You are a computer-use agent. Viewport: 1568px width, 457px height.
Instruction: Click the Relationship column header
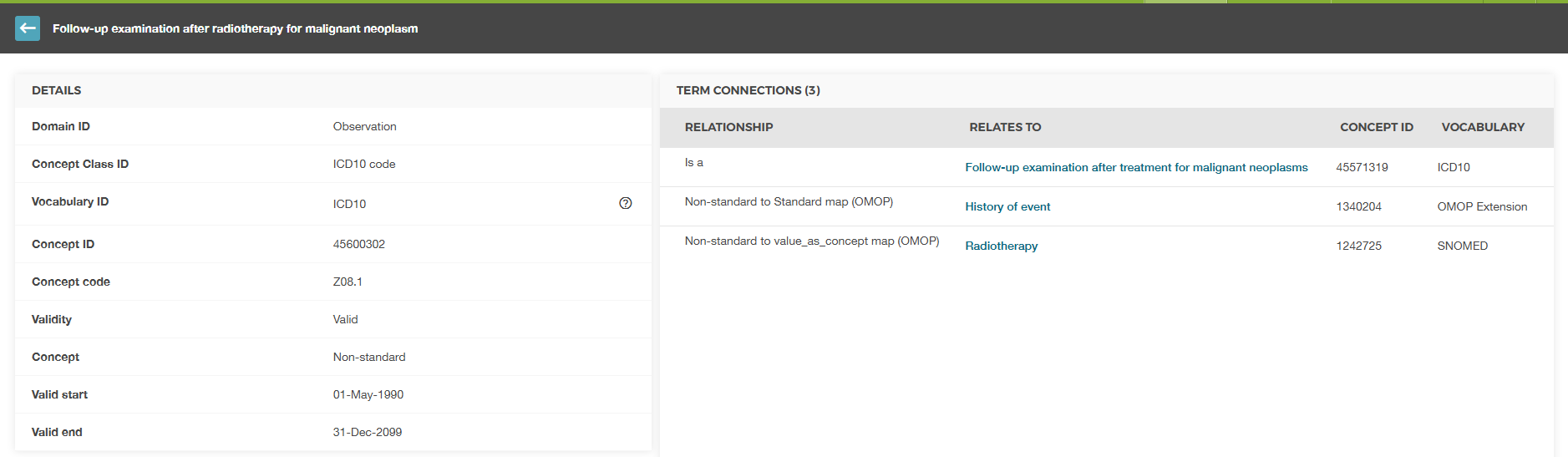pyautogui.click(x=728, y=127)
